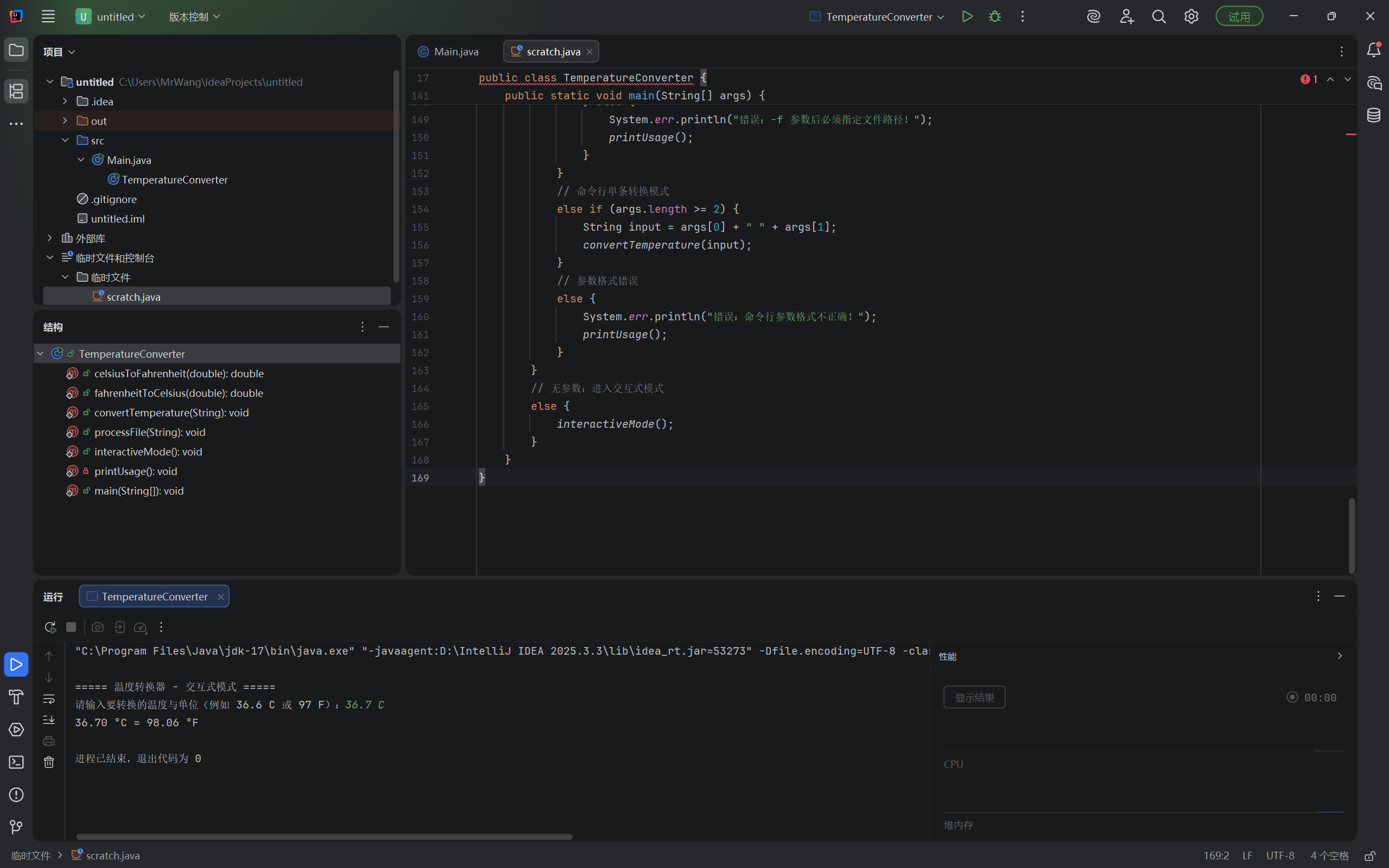
Task: Clear console output with trash icon
Action: pos(49,762)
